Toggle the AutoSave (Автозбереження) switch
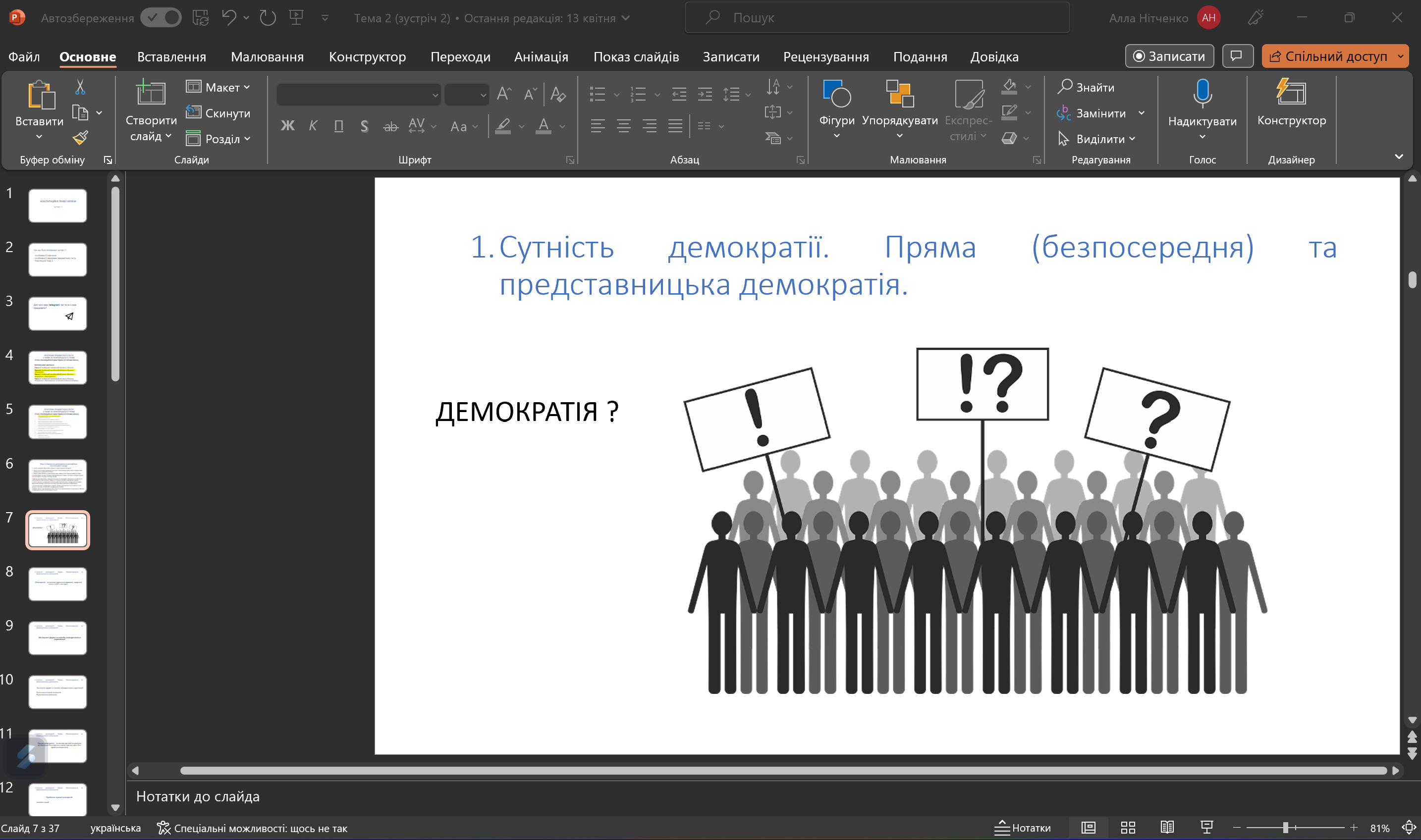 pos(161,17)
